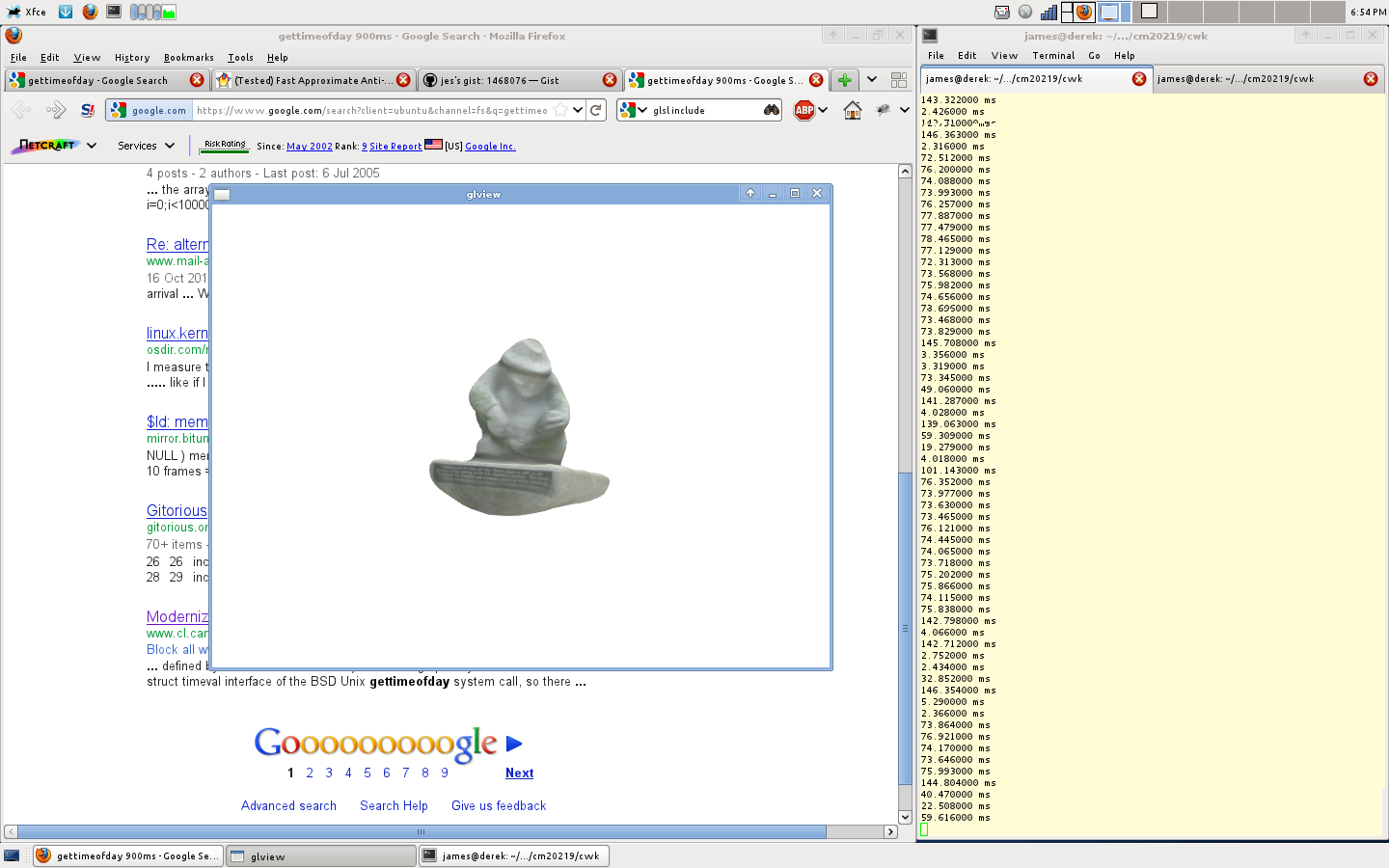
Task: Click the Next results page link
Action: 519,773
